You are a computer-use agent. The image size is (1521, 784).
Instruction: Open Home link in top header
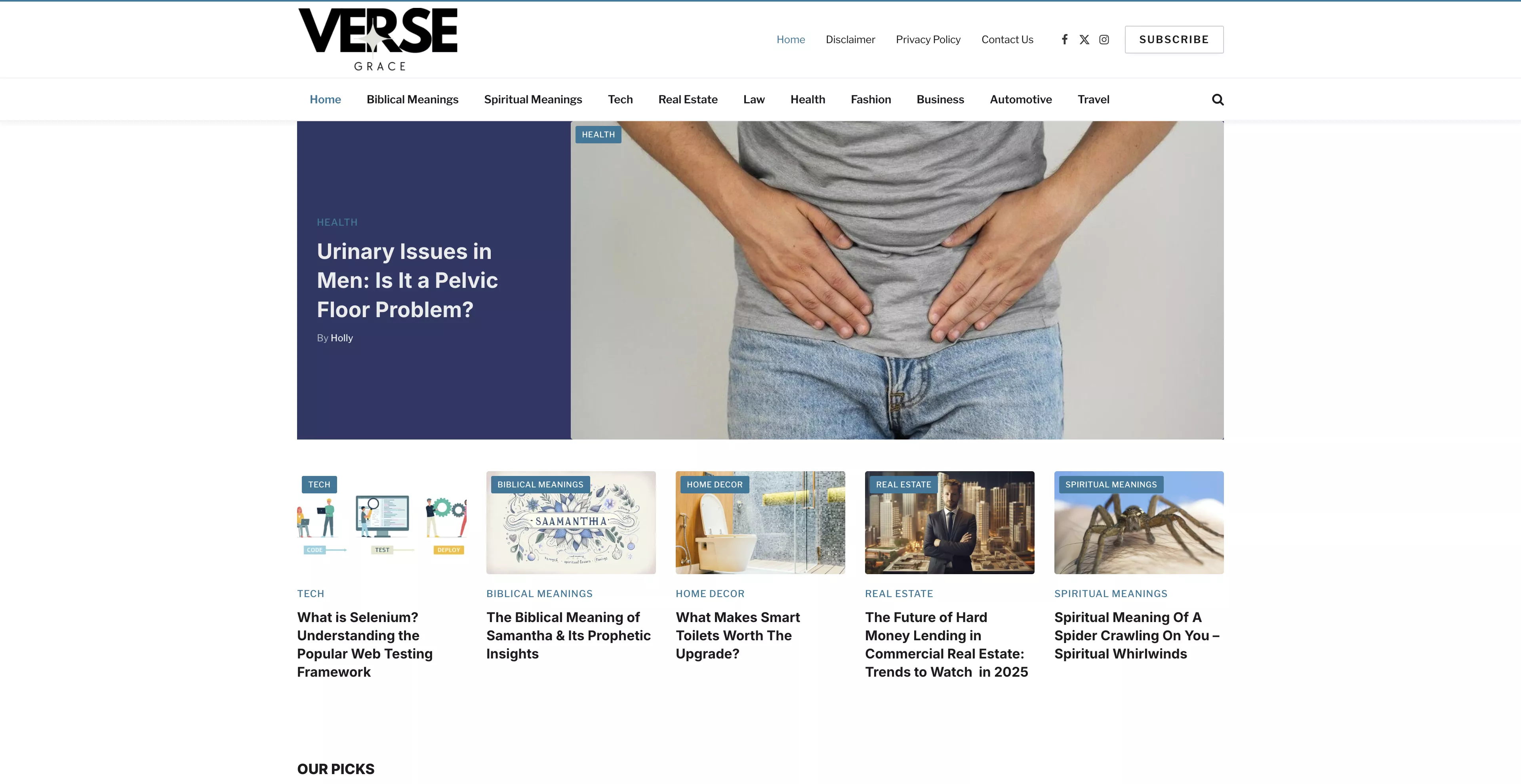pos(791,40)
